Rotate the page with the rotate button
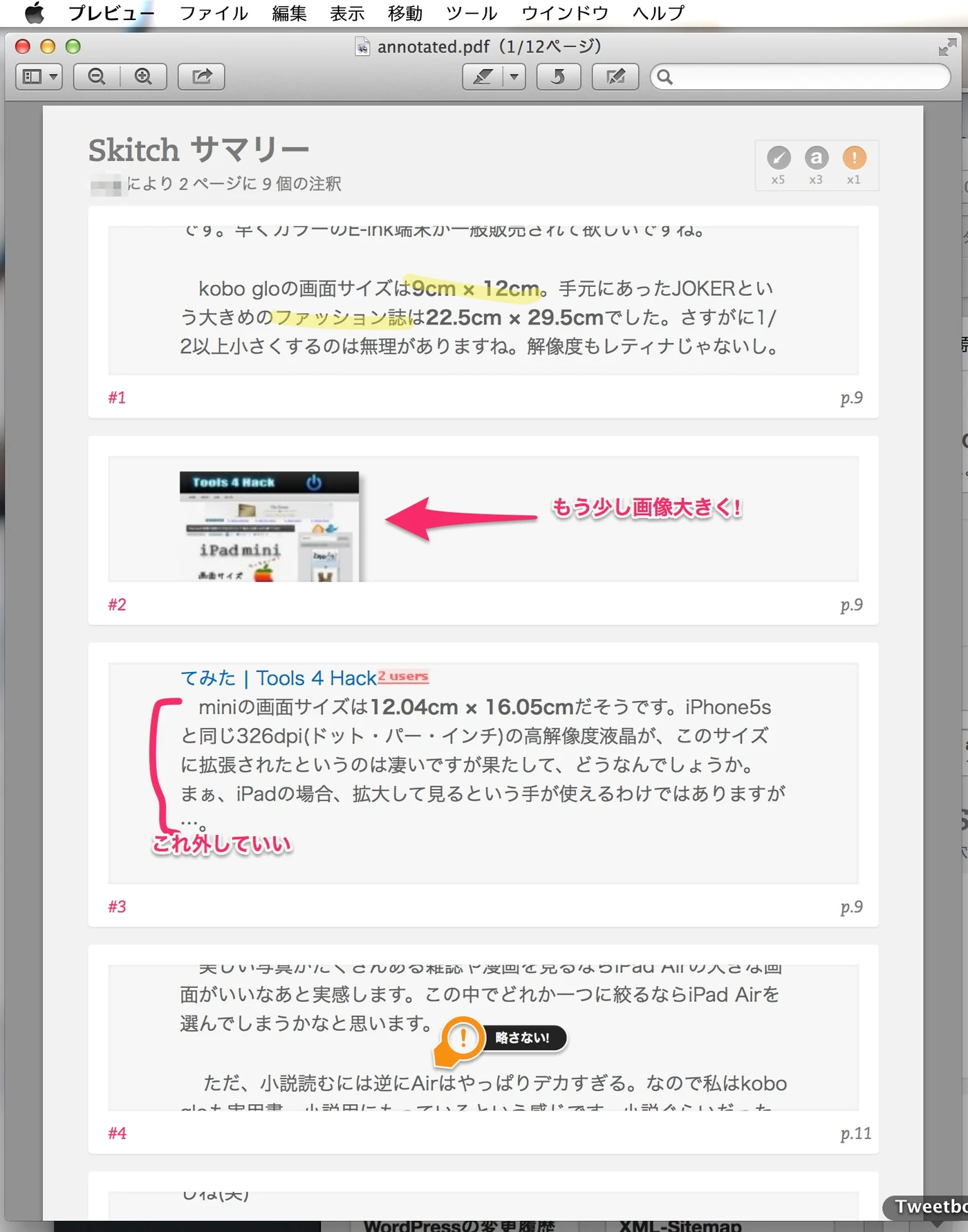The width and height of the screenshot is (968, 1232). [x=558, y=77]
